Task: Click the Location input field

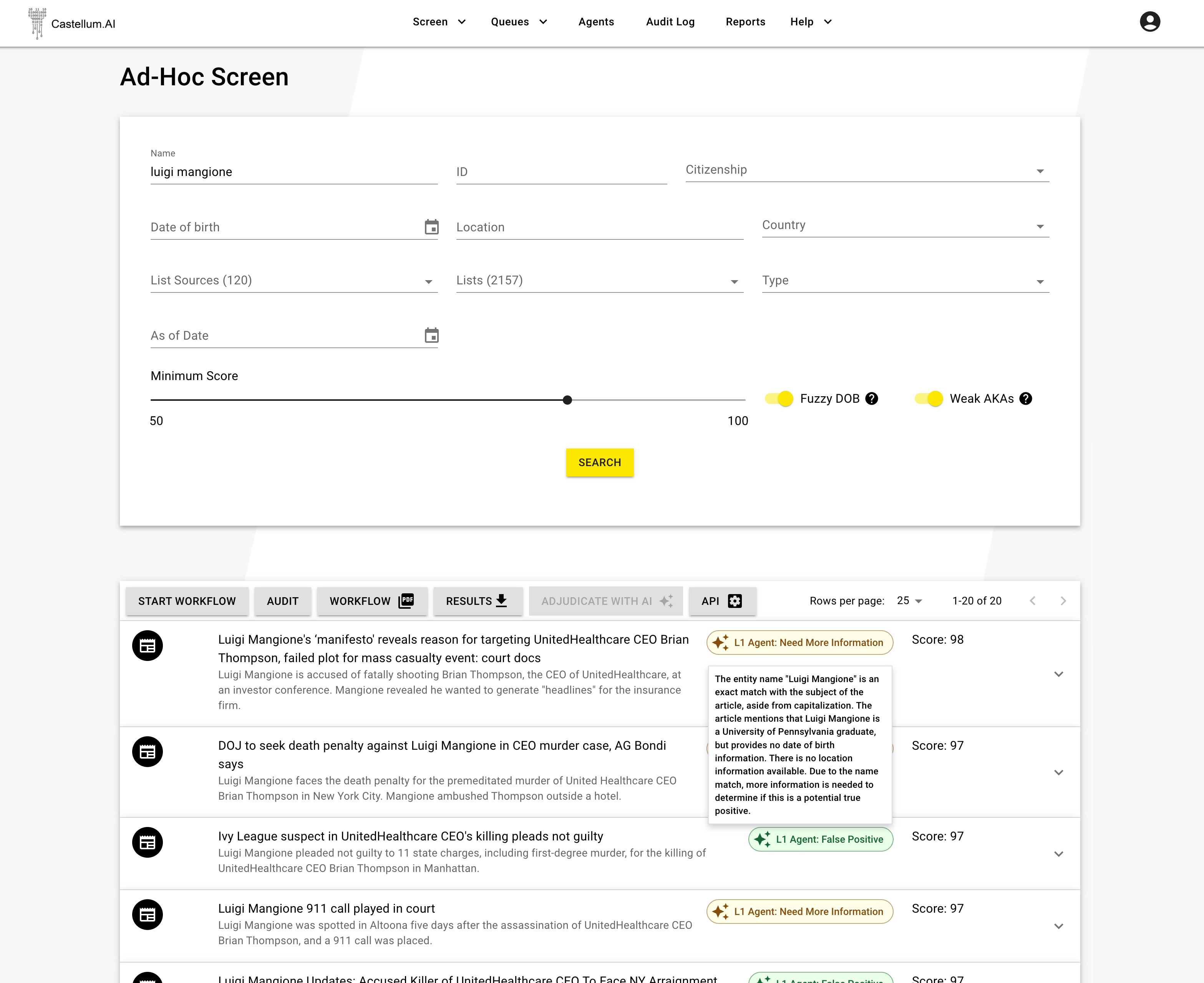Action: point(599,227)
